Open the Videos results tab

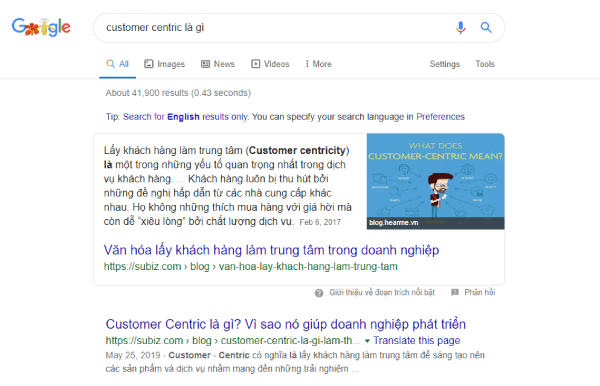point(270,64)
